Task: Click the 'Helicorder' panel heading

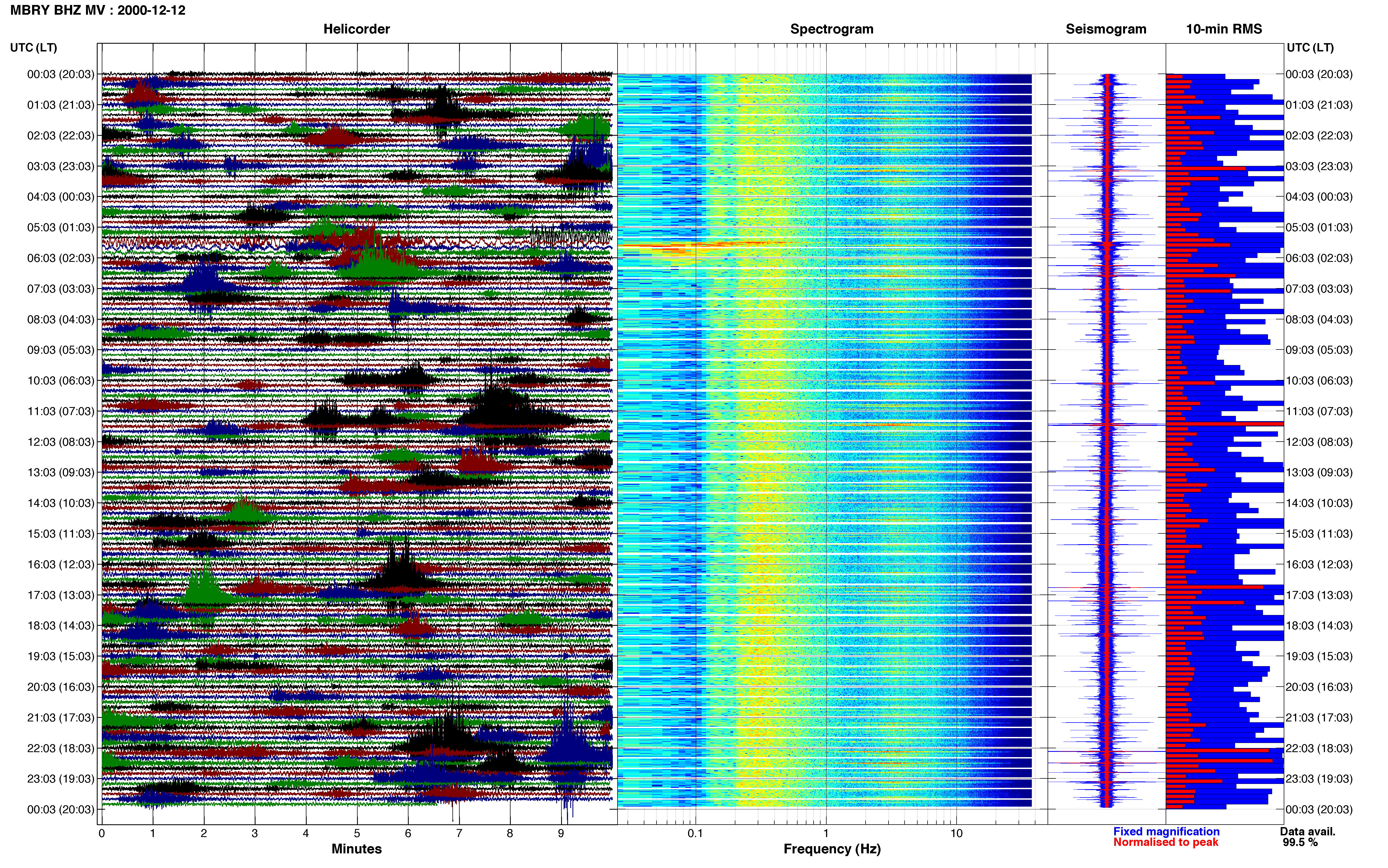Action: tap(356, 29)
